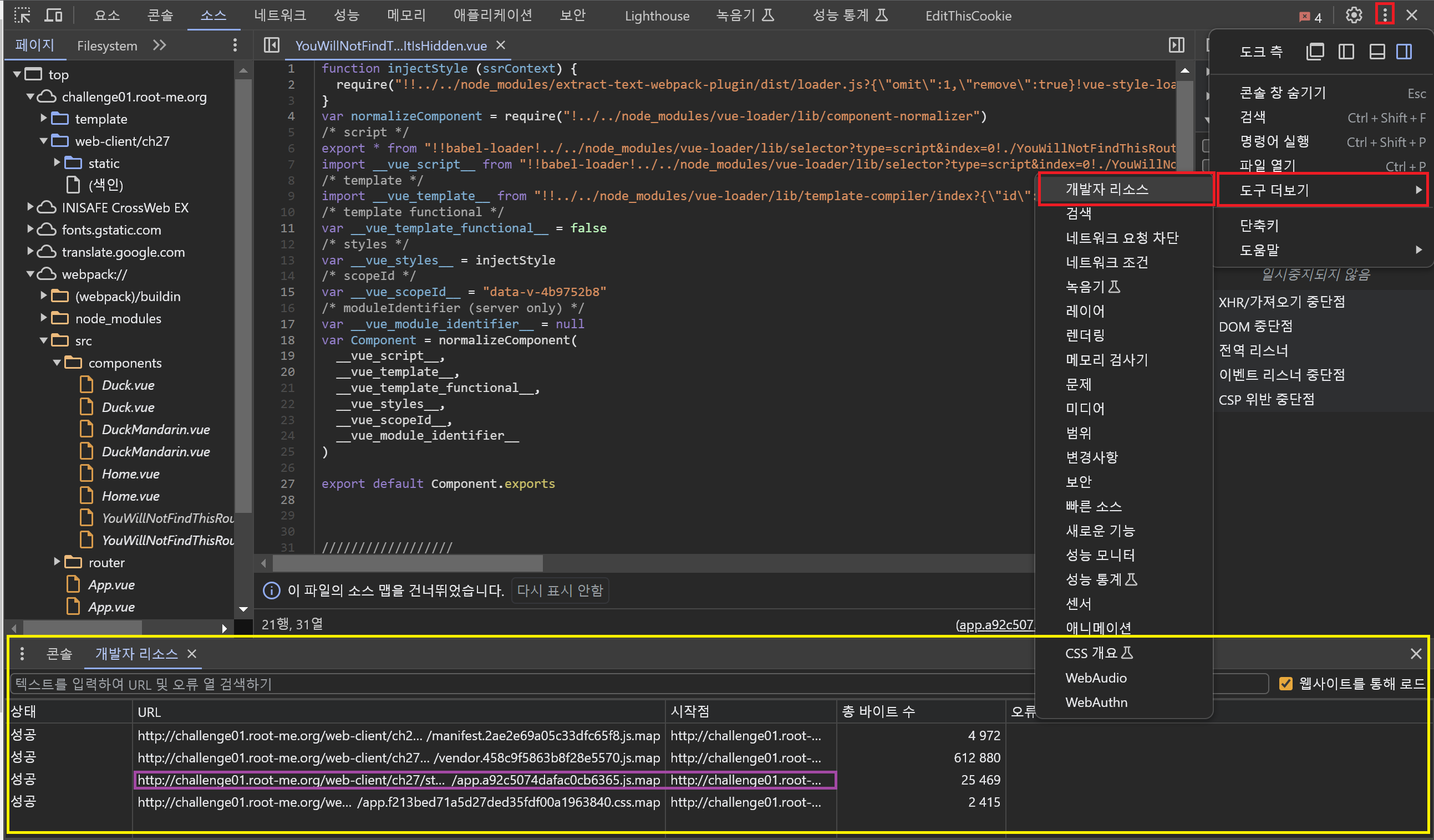Click the inspect element picker icon
Viewport: 1434px width, 840px height.
[22, 16]
